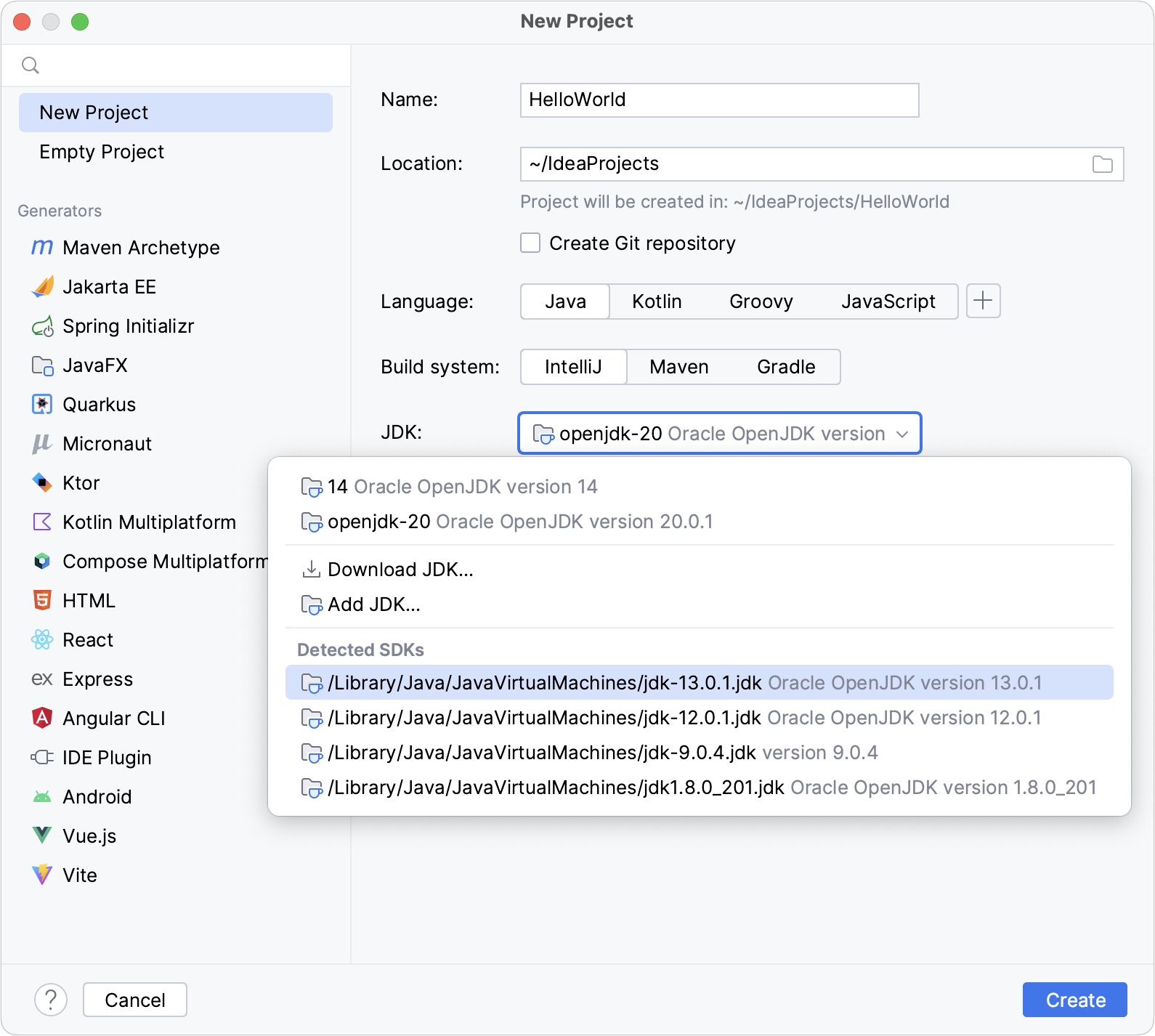Click the Kotlin Multiplatform icon
Viewport: 1155px width, 1036px height.
tap(42, 522)
